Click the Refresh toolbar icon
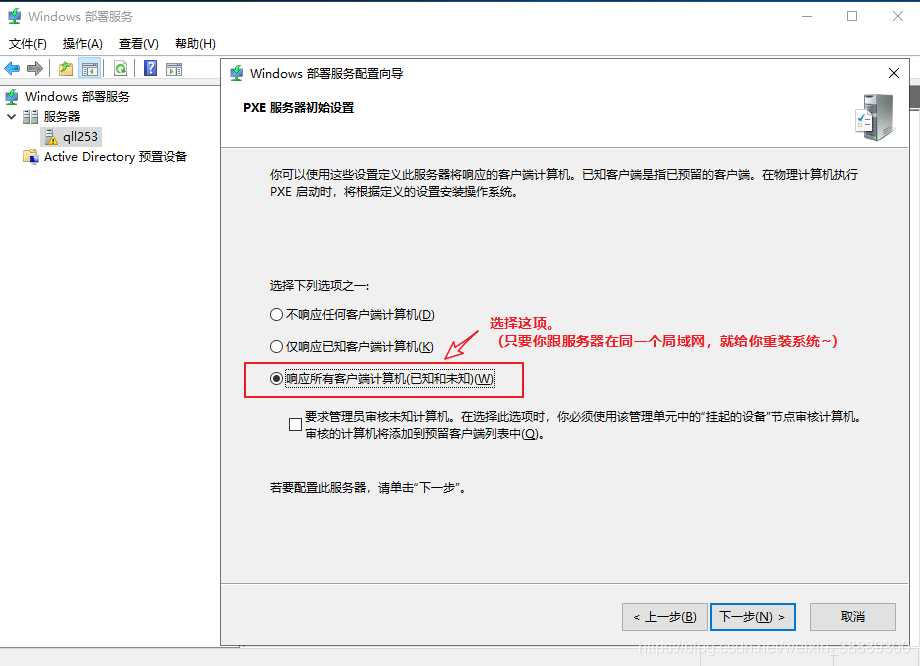Viewport: 920px width, 666px height. click(120, 69)
